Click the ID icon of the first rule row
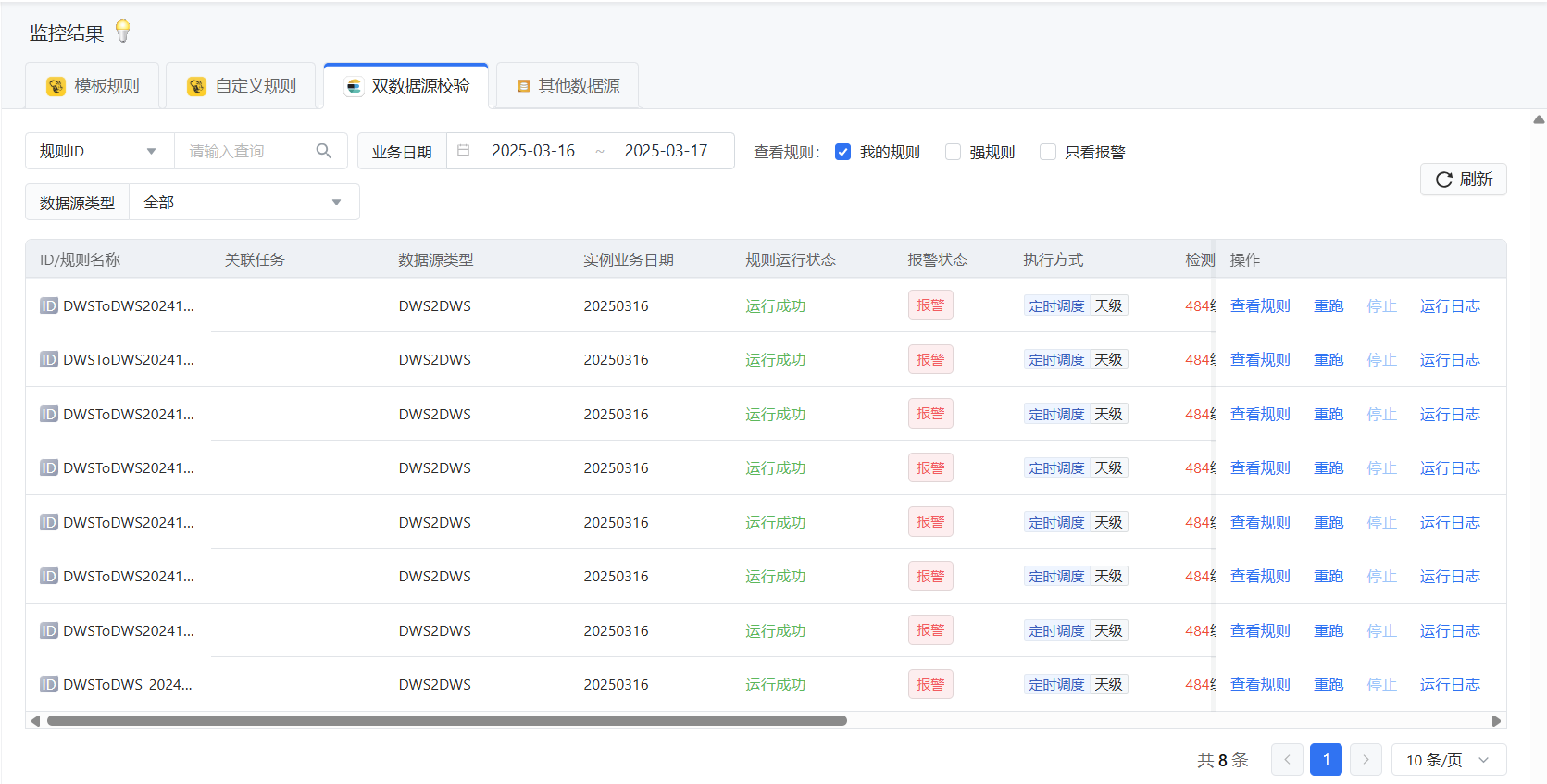1547x784 pixels. (49, 305)
